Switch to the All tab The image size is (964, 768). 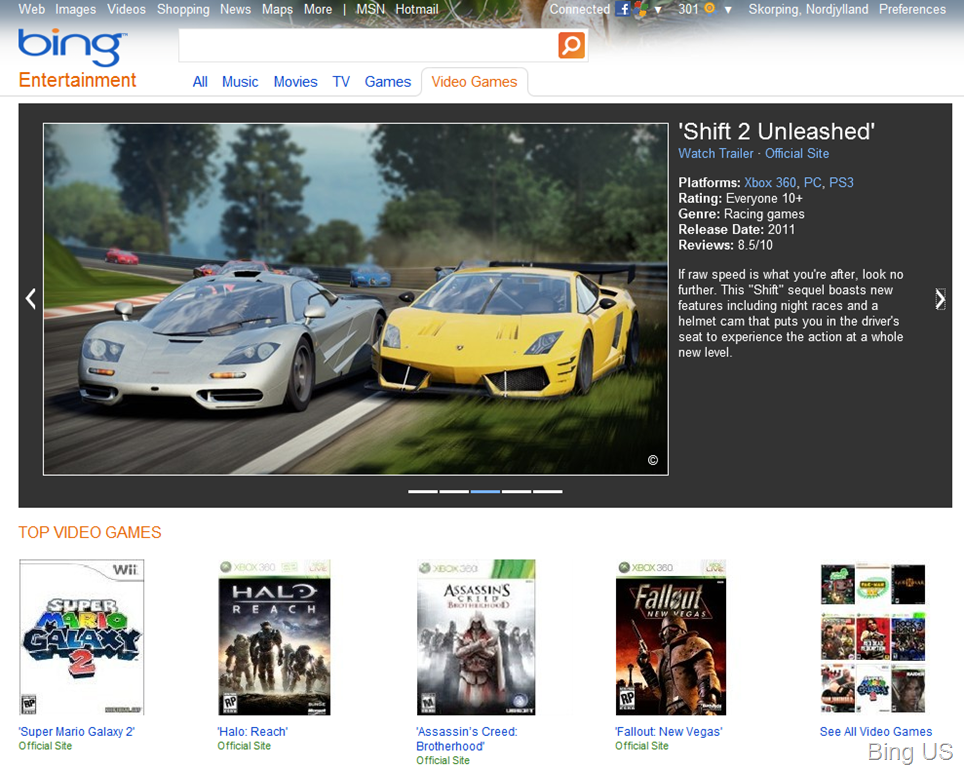tap(200, 82)
